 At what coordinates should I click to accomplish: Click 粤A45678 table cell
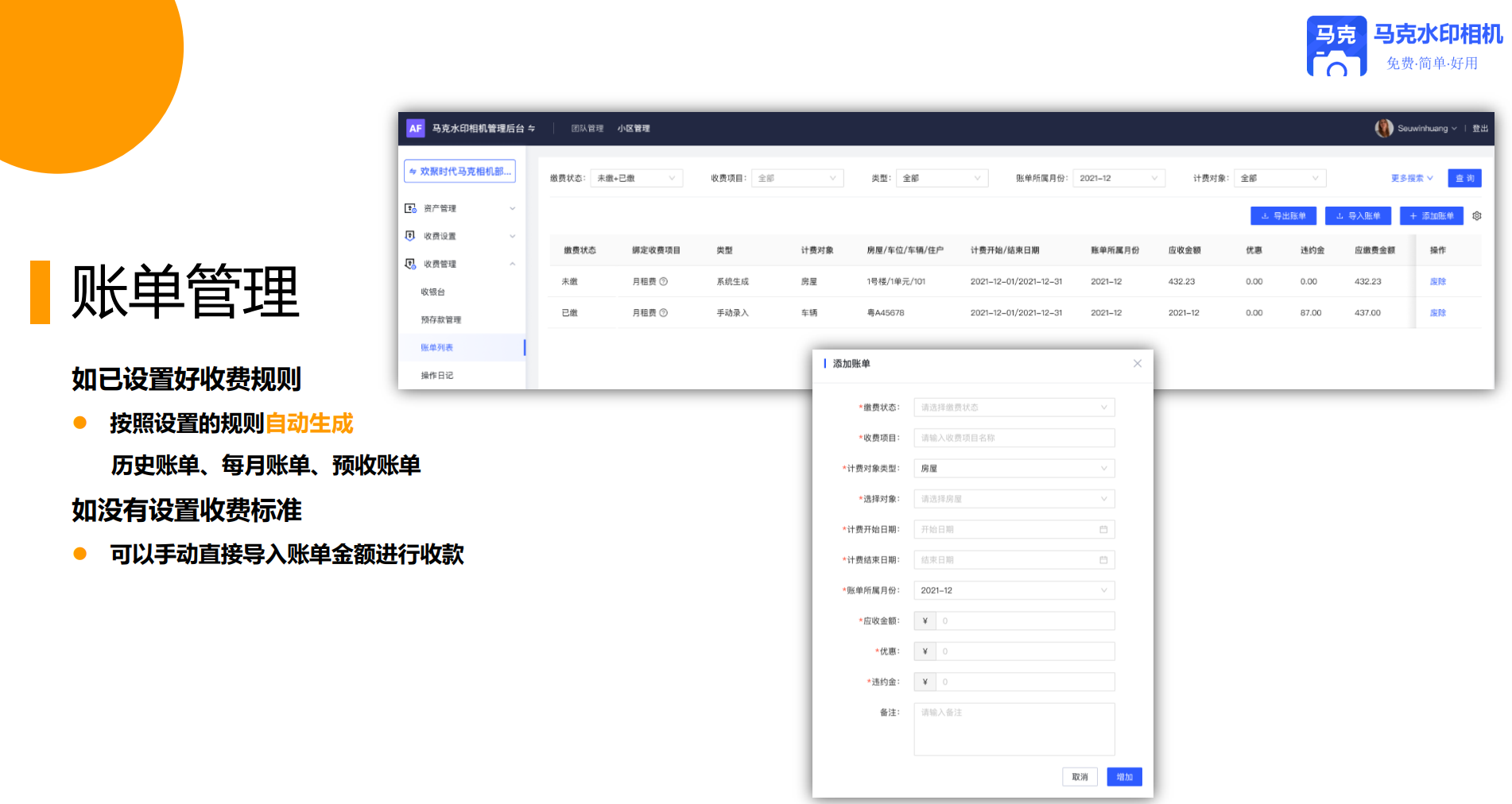click(x=886, y=312)
